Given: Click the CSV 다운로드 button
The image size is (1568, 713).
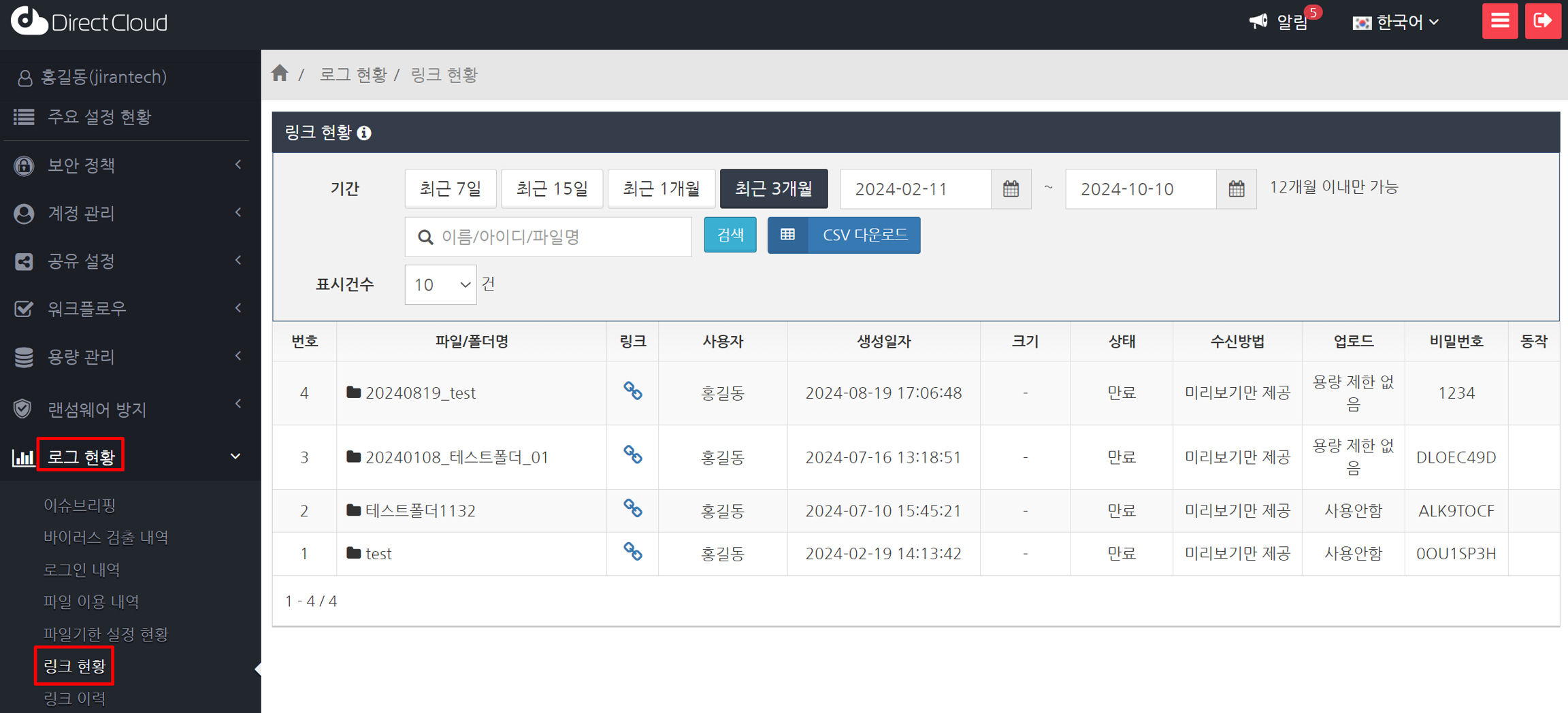Looking at the screenshot, I should click(x=844, y=235).
